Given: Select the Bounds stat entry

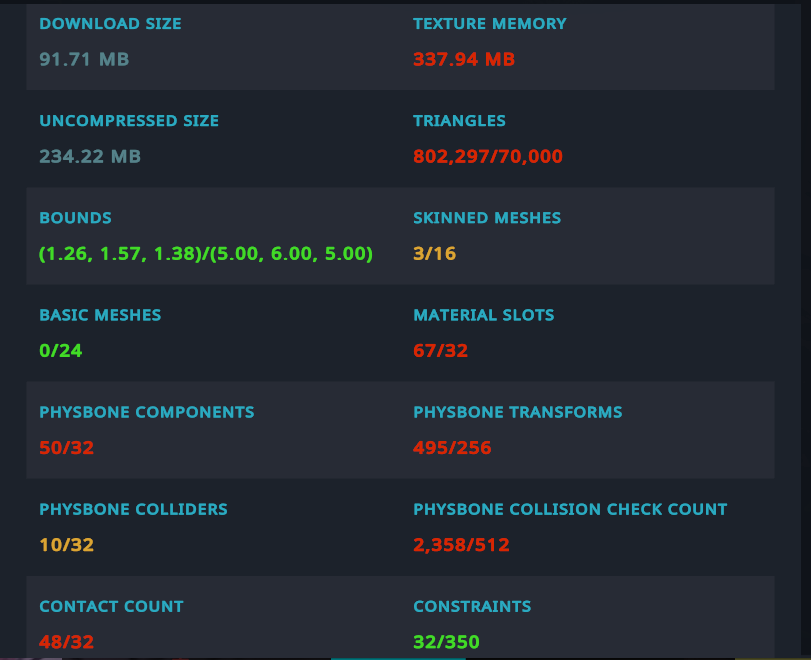Looking at the screenshot, I should pyautogui.click(x=200, y=235).
